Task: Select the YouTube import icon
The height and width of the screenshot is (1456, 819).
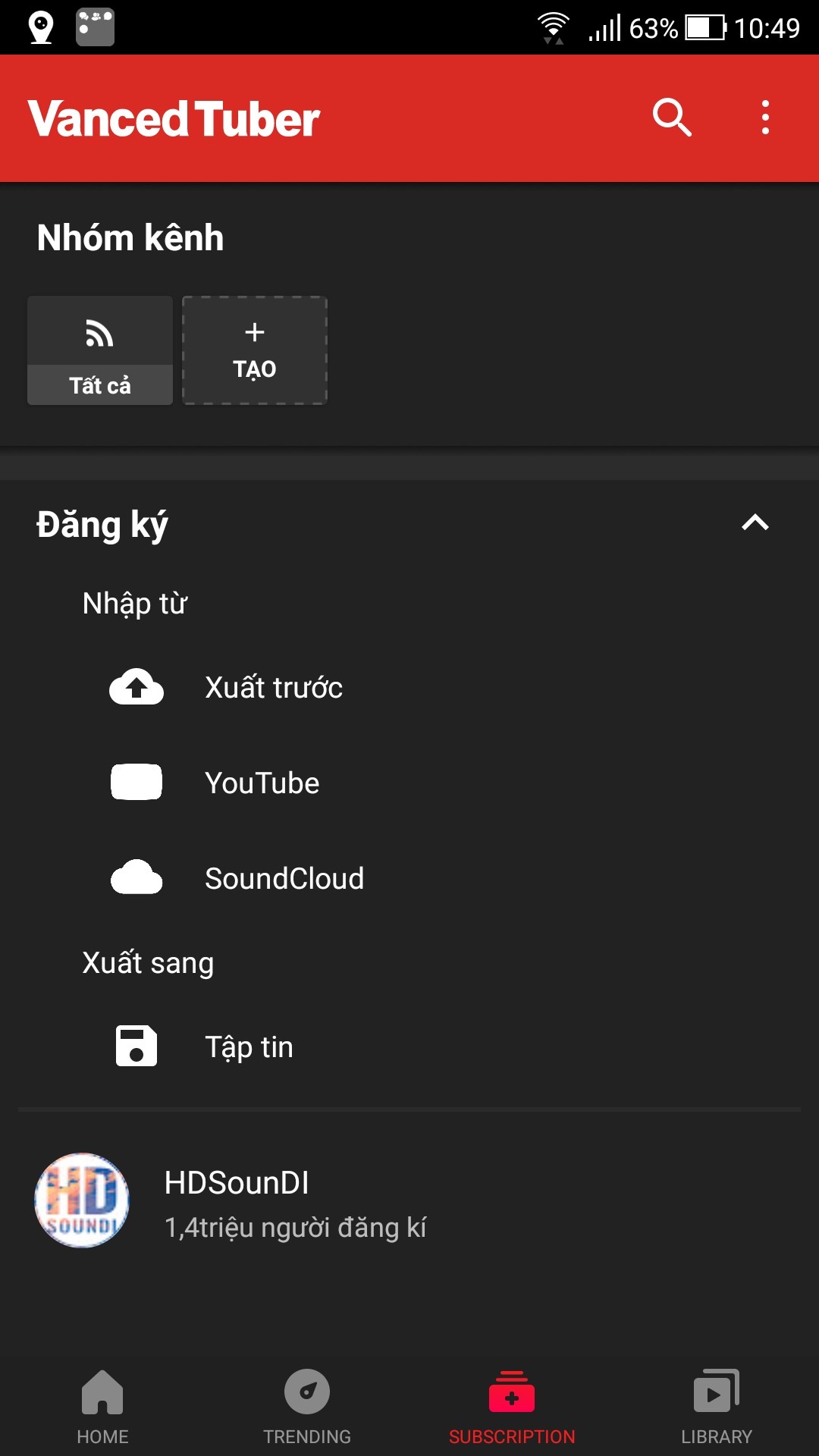Action: point(136,782)
